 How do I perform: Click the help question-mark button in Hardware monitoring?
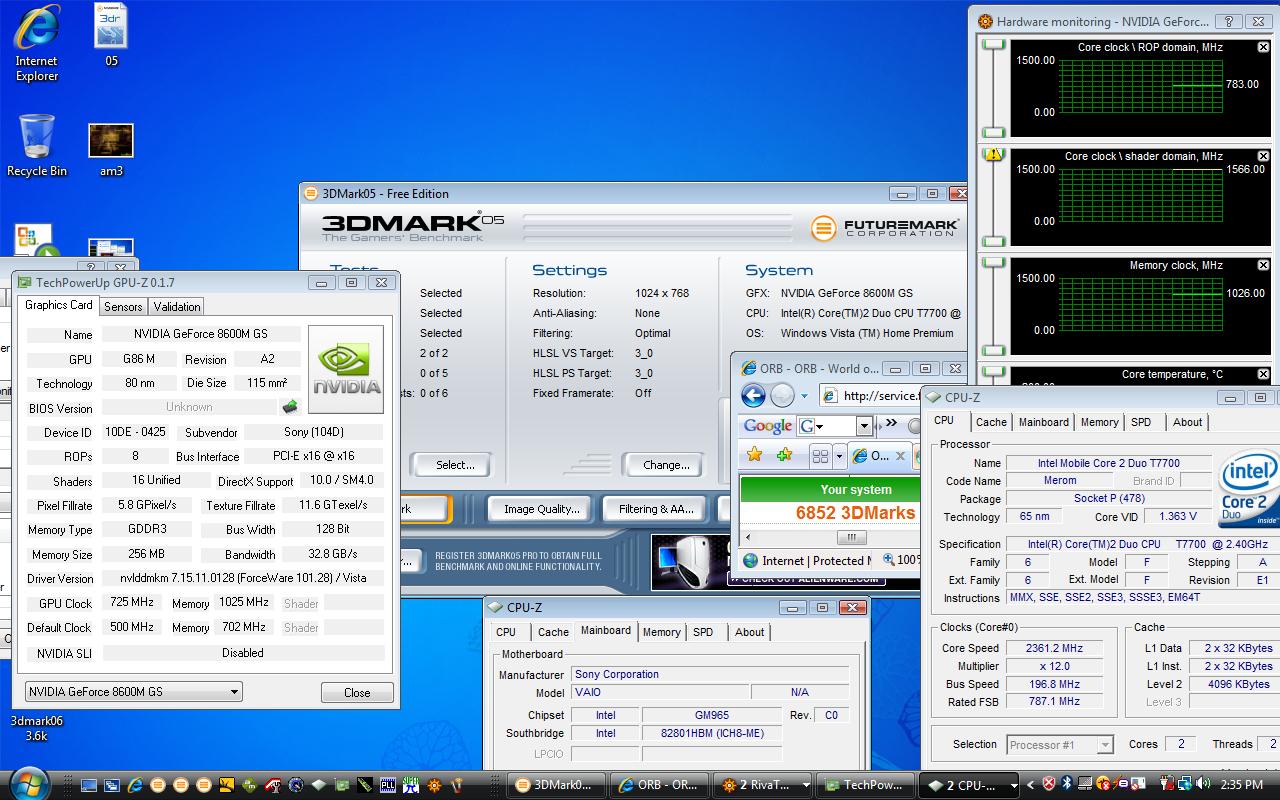(x=1229, y=21)
